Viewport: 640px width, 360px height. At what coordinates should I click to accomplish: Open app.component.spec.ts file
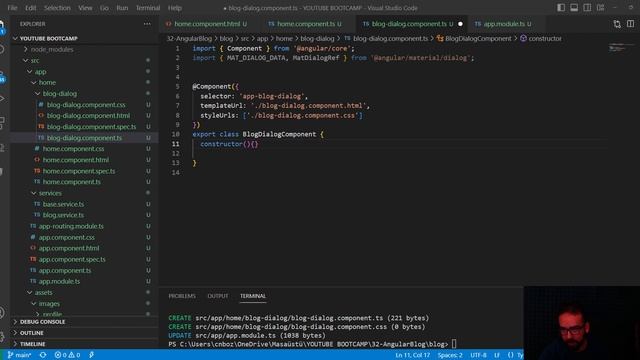(x=72, y=259)
